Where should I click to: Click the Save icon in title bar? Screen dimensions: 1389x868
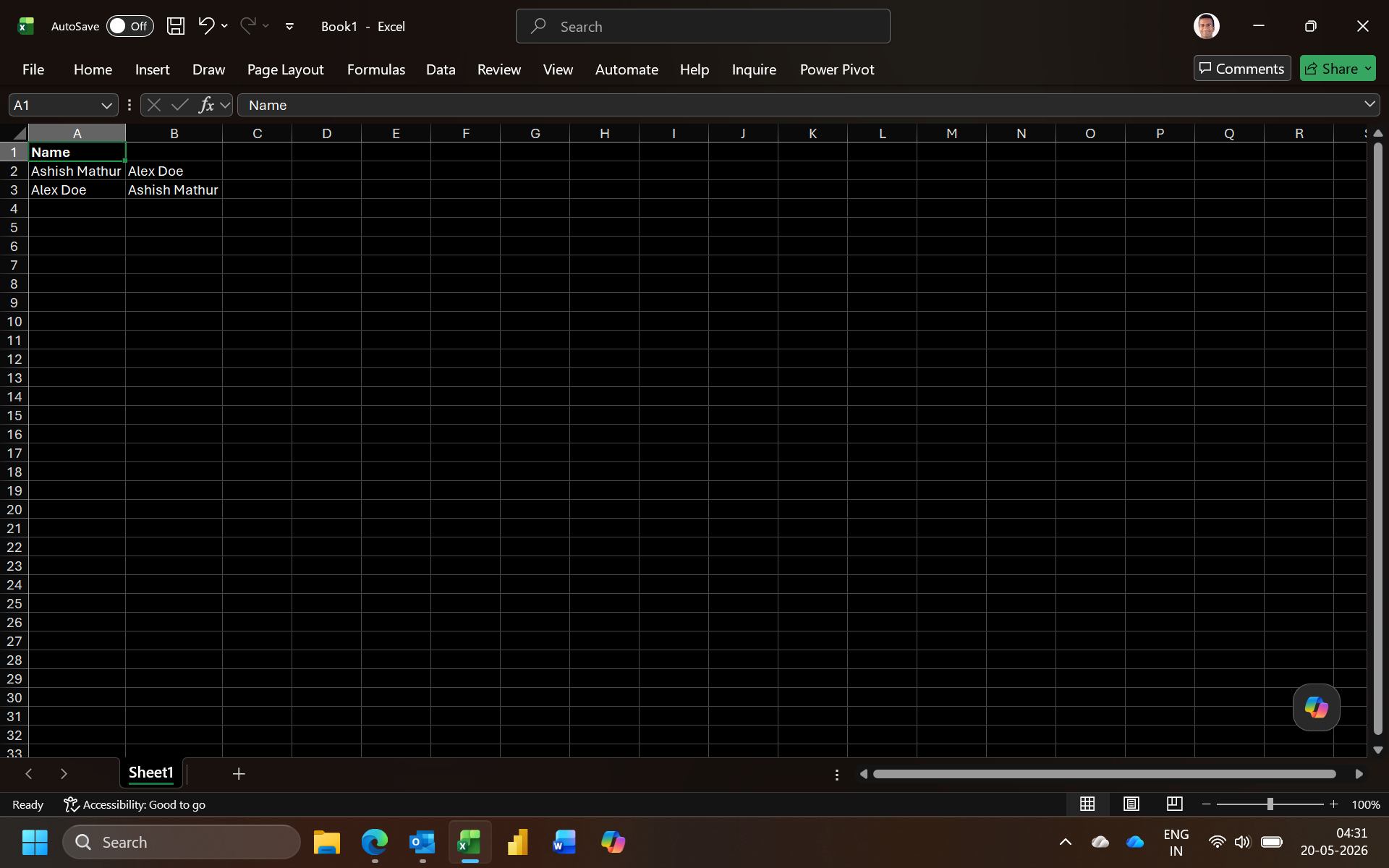pos(176,26)
